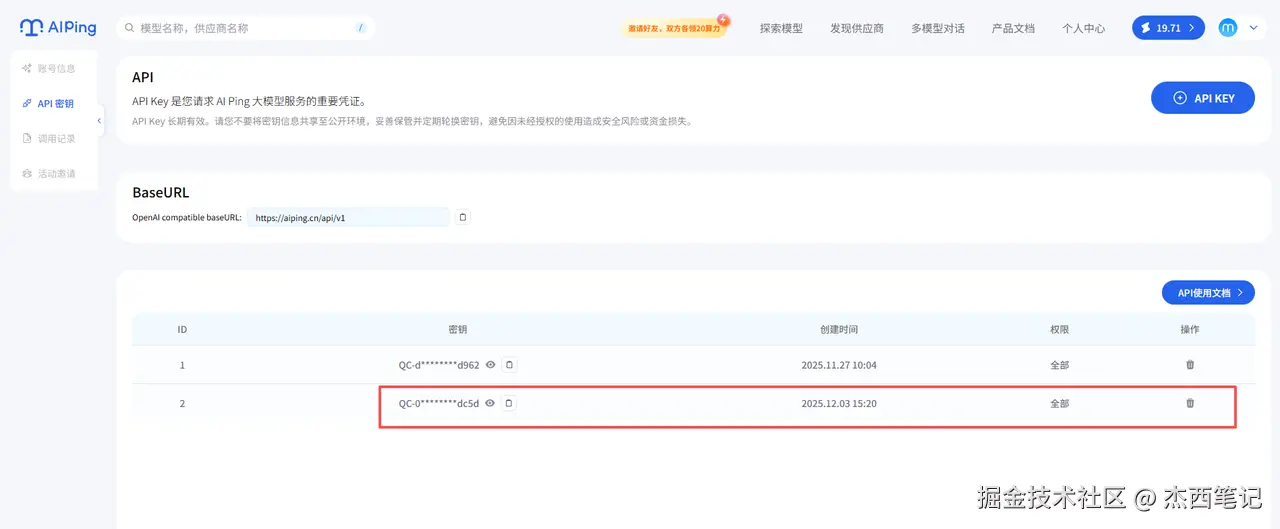The height and width of the screenshot is (529, 1280).
Task: Click the 权限 column header
Action: tap(1060, 329)
